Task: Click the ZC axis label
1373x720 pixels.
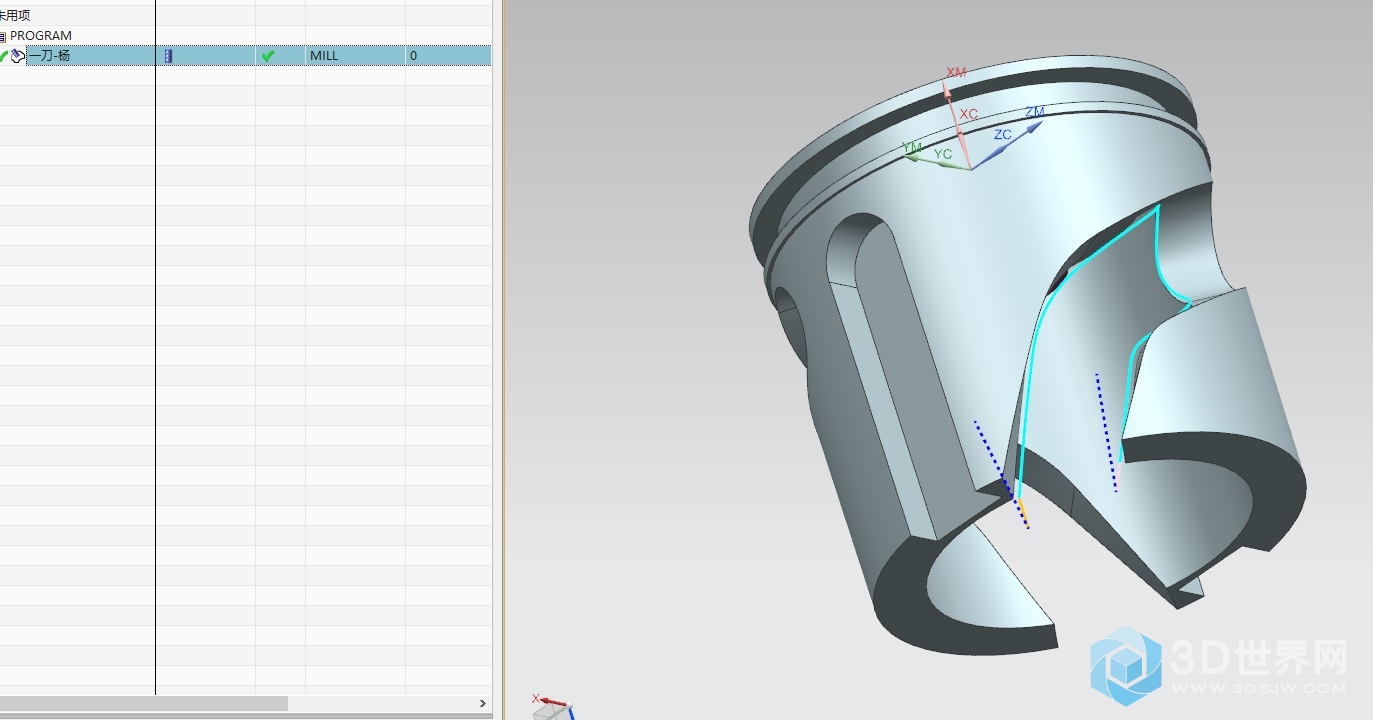Action: click(x=1002, y=134)
